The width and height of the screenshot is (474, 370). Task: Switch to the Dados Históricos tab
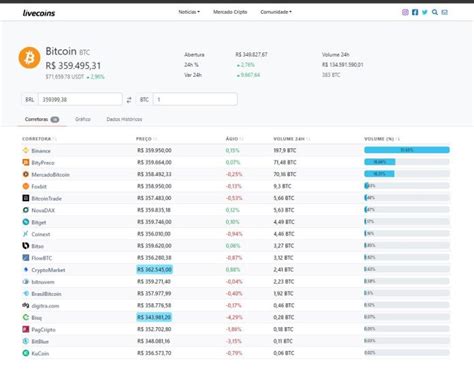[x=124, y=119]
